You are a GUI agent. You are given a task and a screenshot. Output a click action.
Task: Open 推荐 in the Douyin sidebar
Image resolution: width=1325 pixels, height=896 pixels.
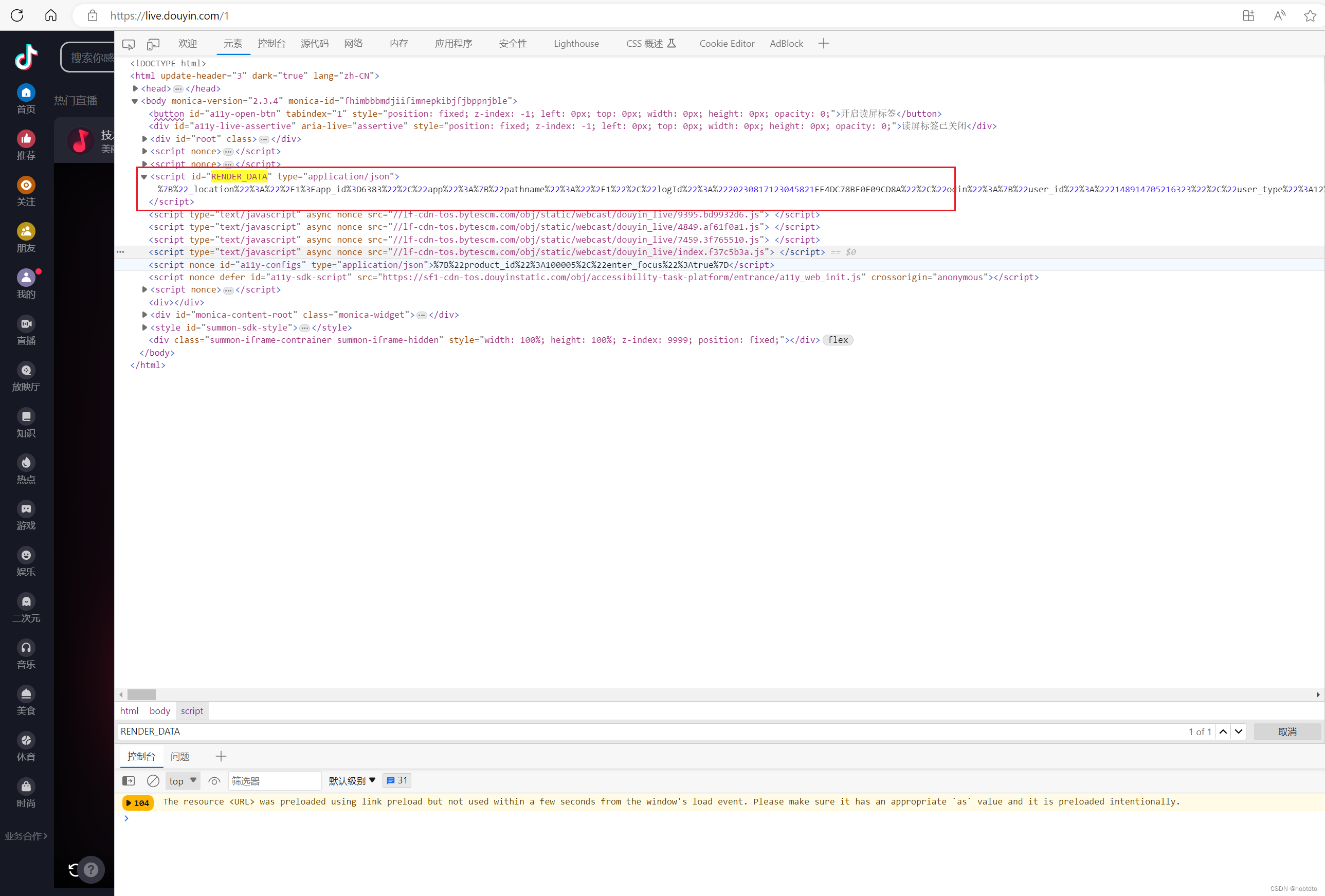pos(26,145)
